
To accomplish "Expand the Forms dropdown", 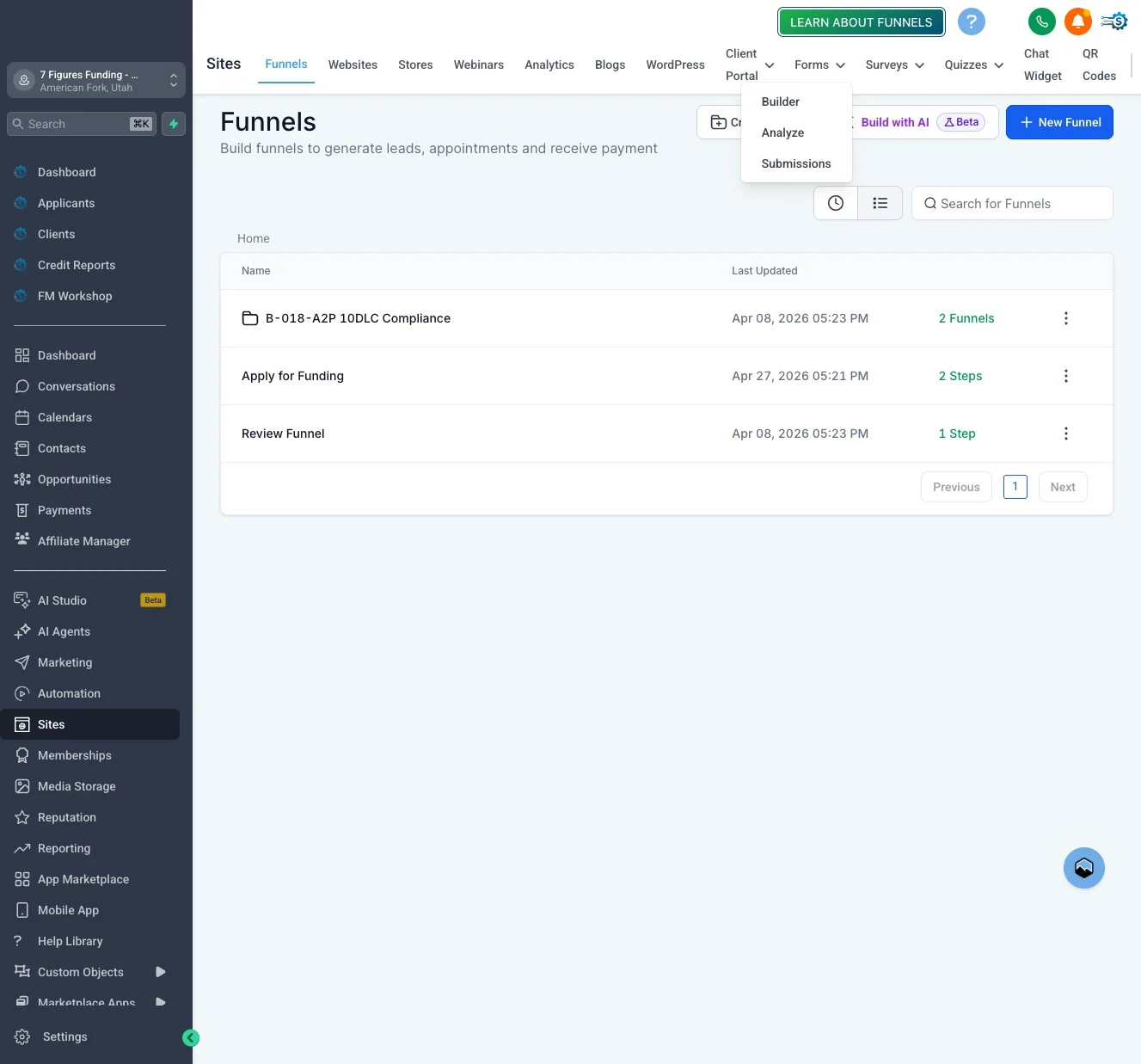I will pos(819,65).
